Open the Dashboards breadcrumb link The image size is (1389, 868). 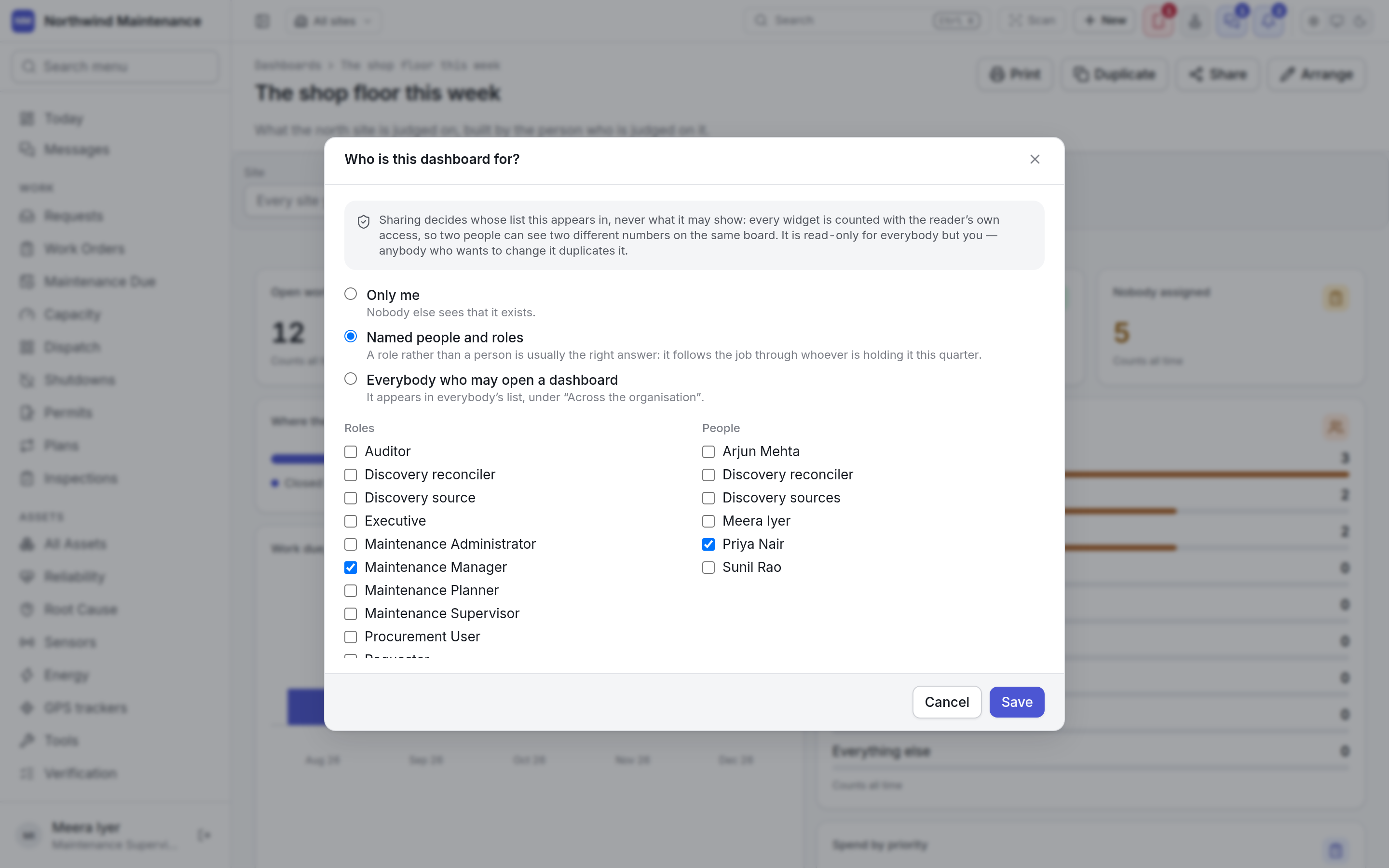(287, 65)
